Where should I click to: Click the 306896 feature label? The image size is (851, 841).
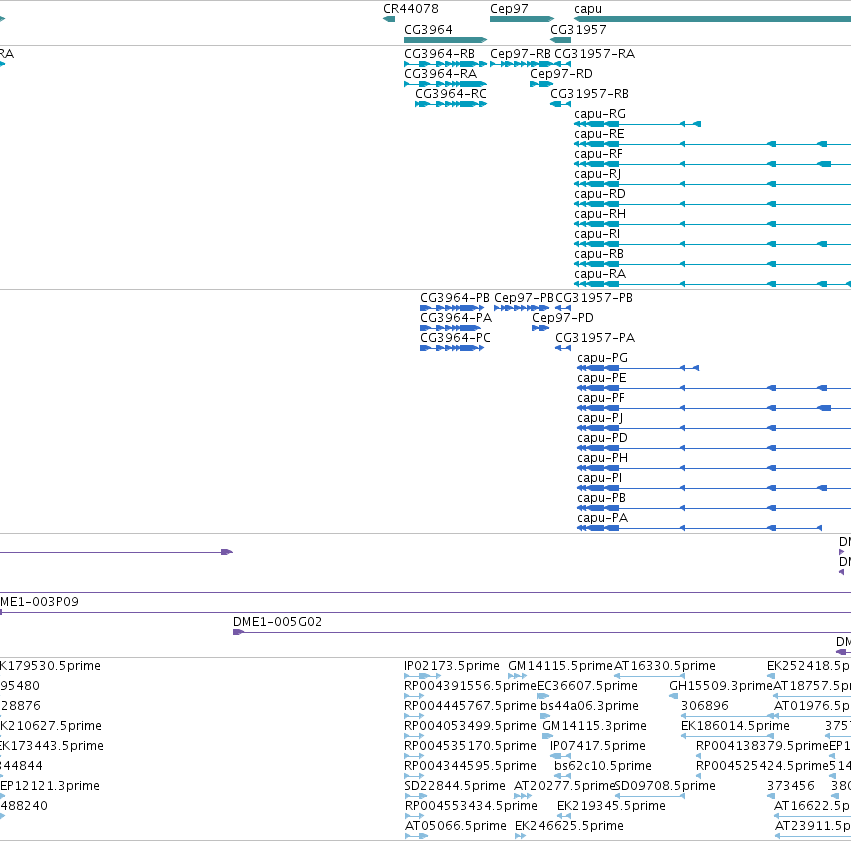[704, 706]
